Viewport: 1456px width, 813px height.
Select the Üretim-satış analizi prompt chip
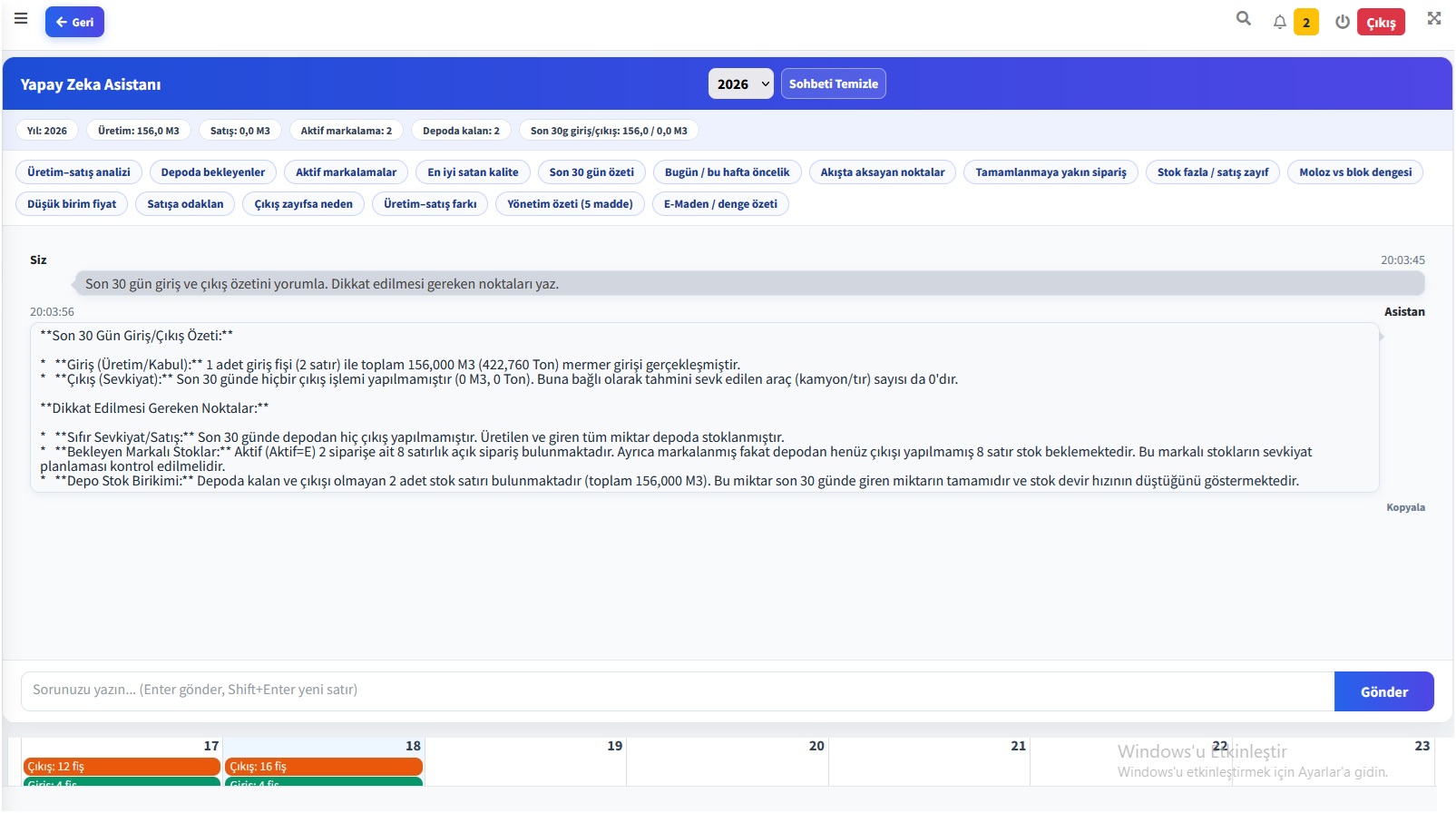[79, 172]
